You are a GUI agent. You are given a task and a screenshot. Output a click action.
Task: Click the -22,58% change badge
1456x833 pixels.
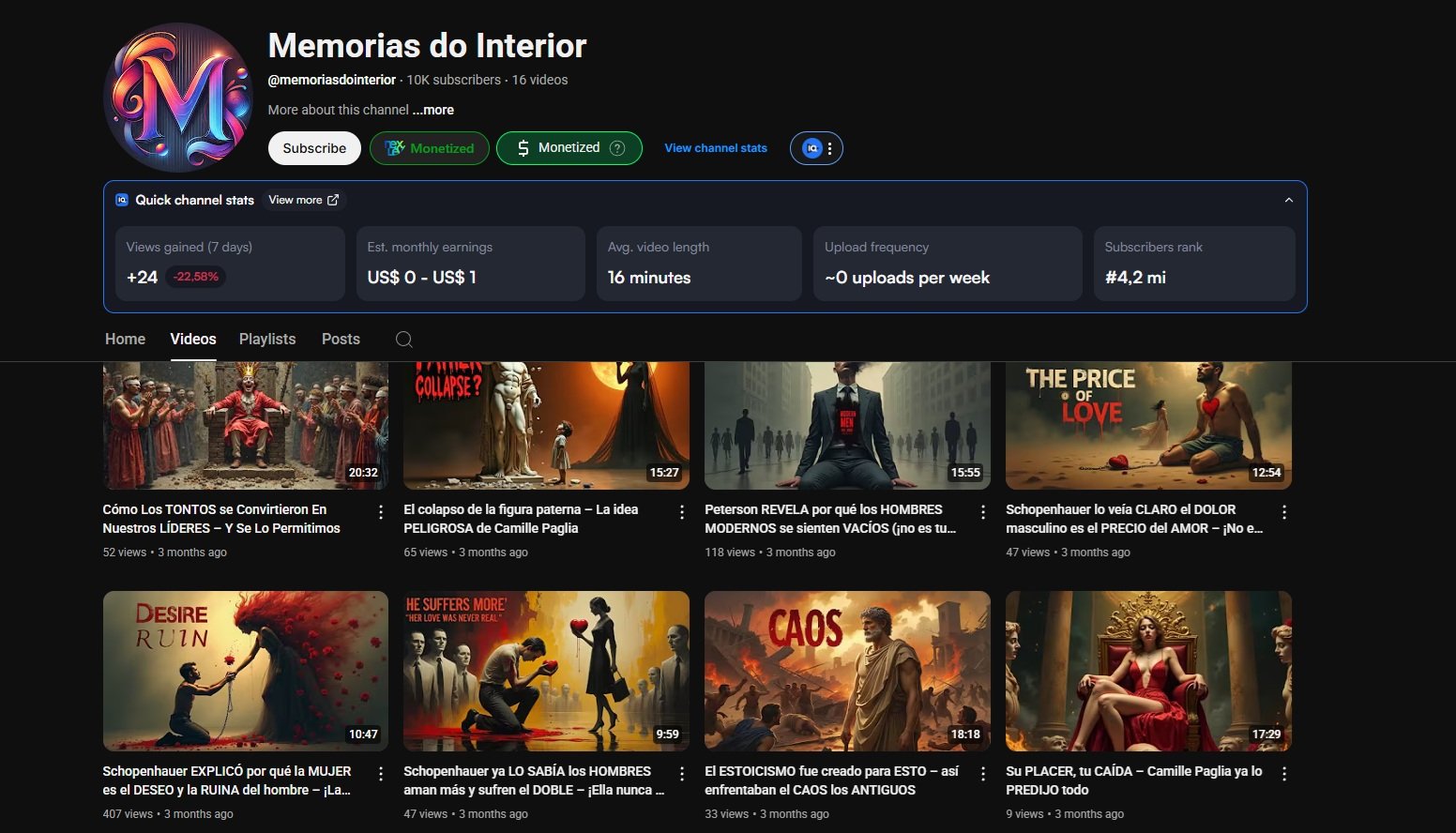196,277
